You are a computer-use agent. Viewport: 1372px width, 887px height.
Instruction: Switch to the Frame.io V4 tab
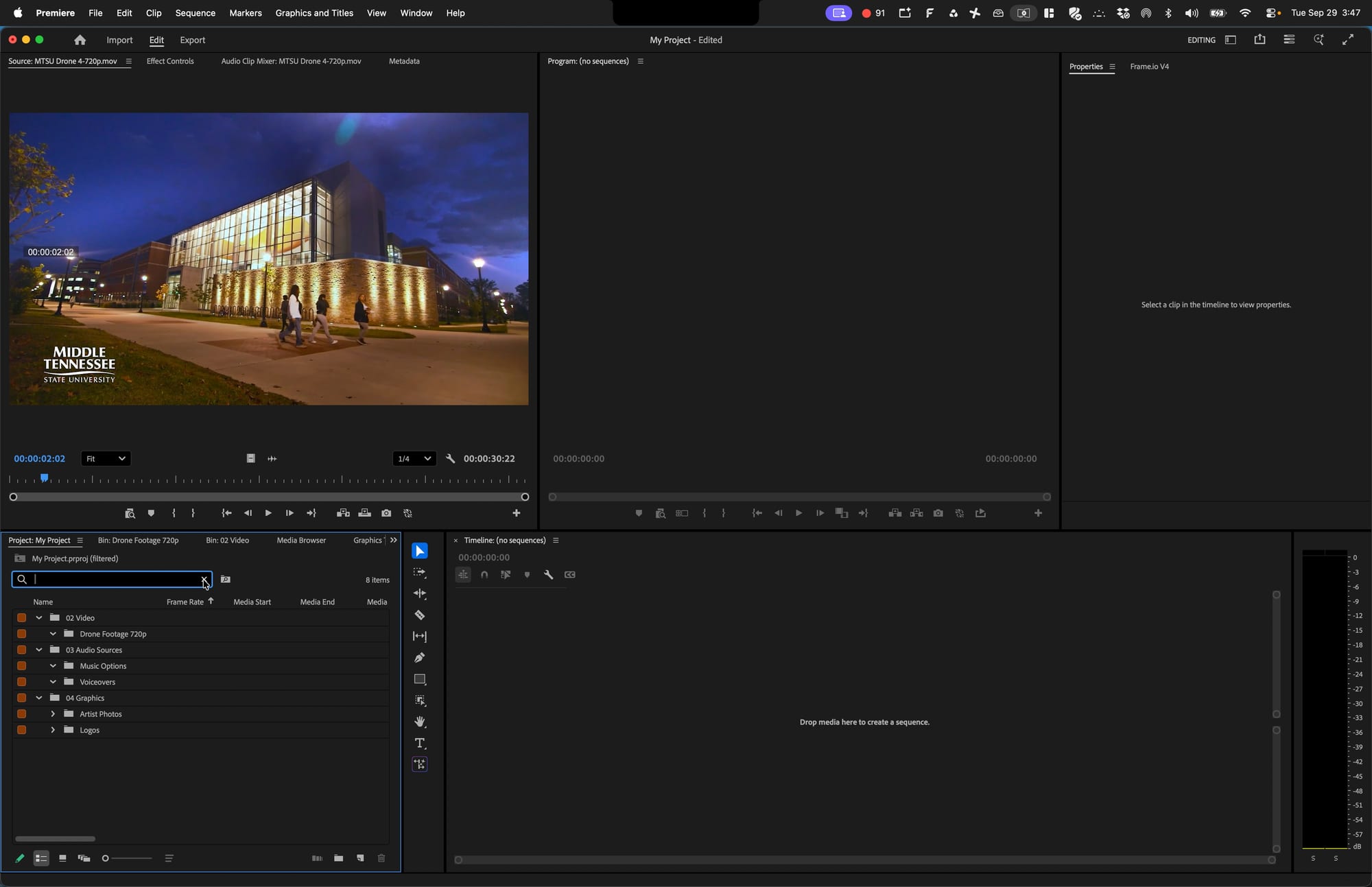(x=1150, y=67)
